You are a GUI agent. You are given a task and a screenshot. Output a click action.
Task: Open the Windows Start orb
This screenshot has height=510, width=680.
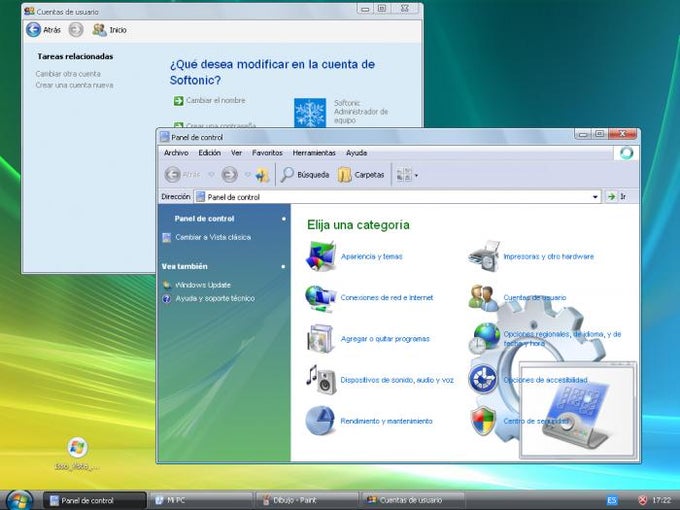[x=19, y=500]
